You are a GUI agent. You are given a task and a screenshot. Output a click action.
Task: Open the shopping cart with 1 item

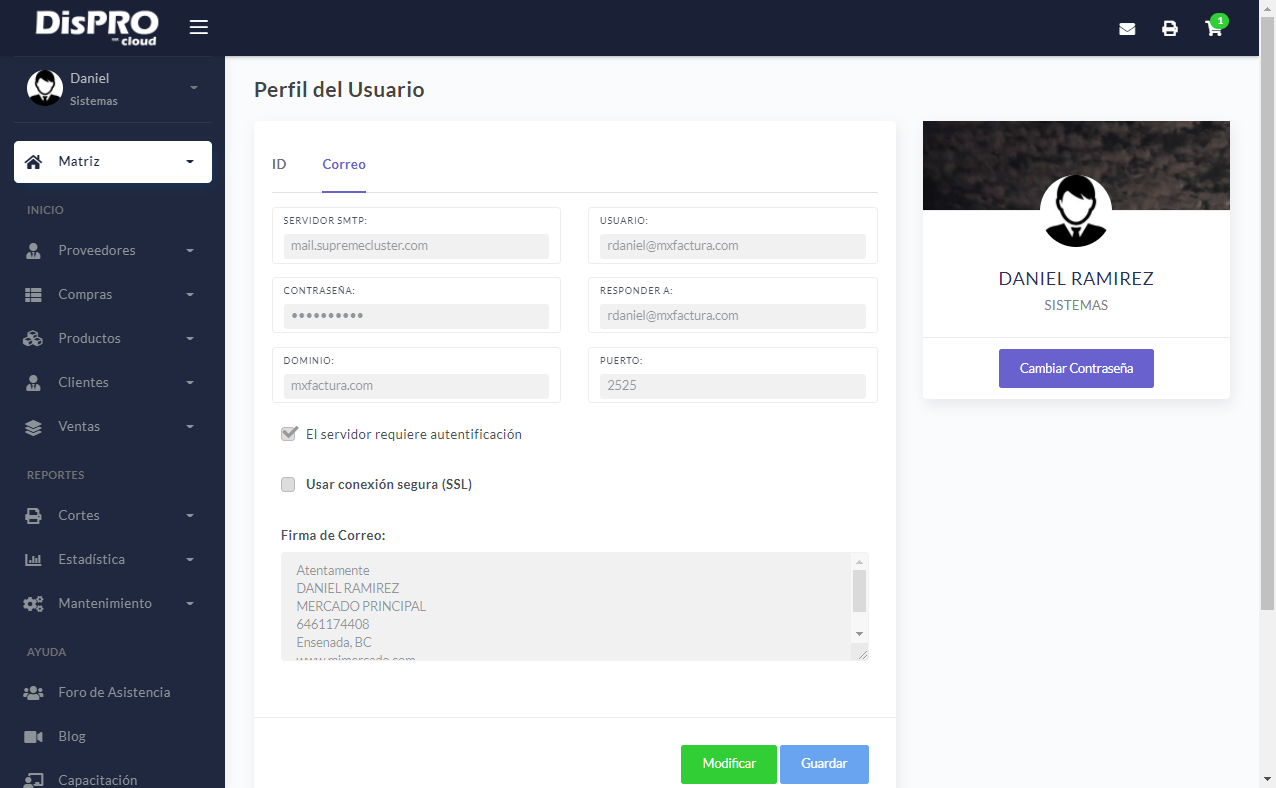(x=1213, y=29)
